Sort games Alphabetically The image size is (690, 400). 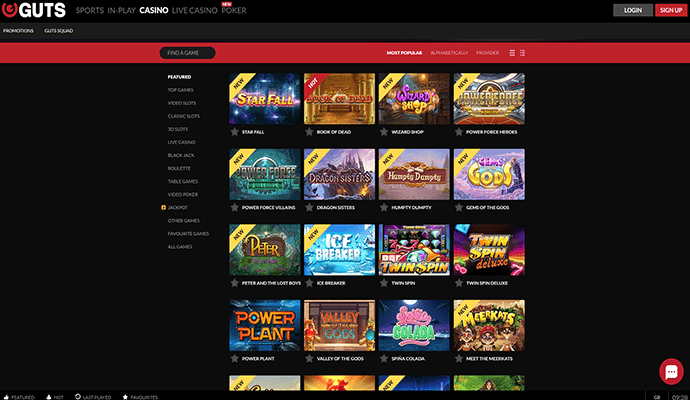pos(447,52)
